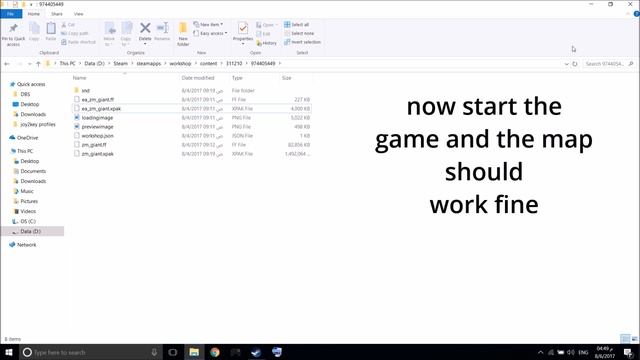Open the New item dropdown
This screenshot has height=360, width=640.
pos(208,24)
